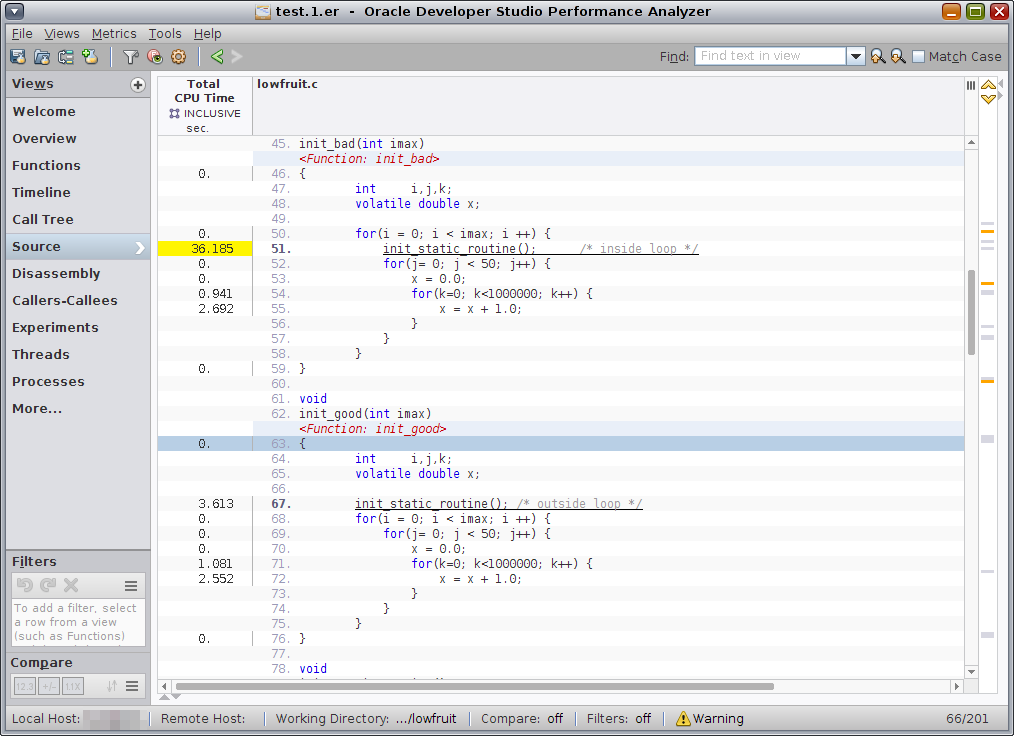Switch to the Disassembly view
Image resolution: width=1014 pixels, height=736 pixels.
click(56, 274)
